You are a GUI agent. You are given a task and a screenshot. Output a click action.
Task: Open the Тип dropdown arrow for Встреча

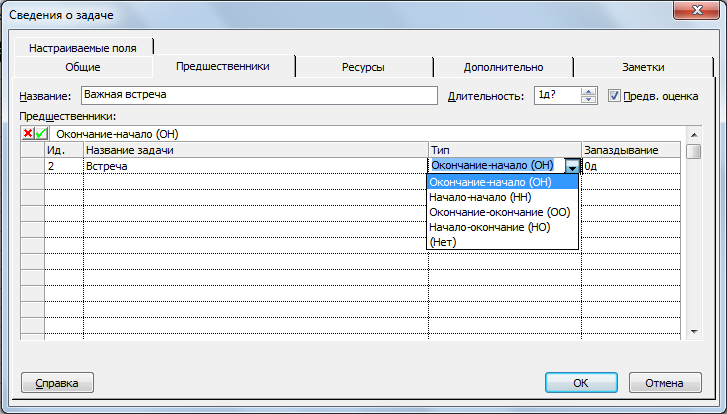point(573,166)
